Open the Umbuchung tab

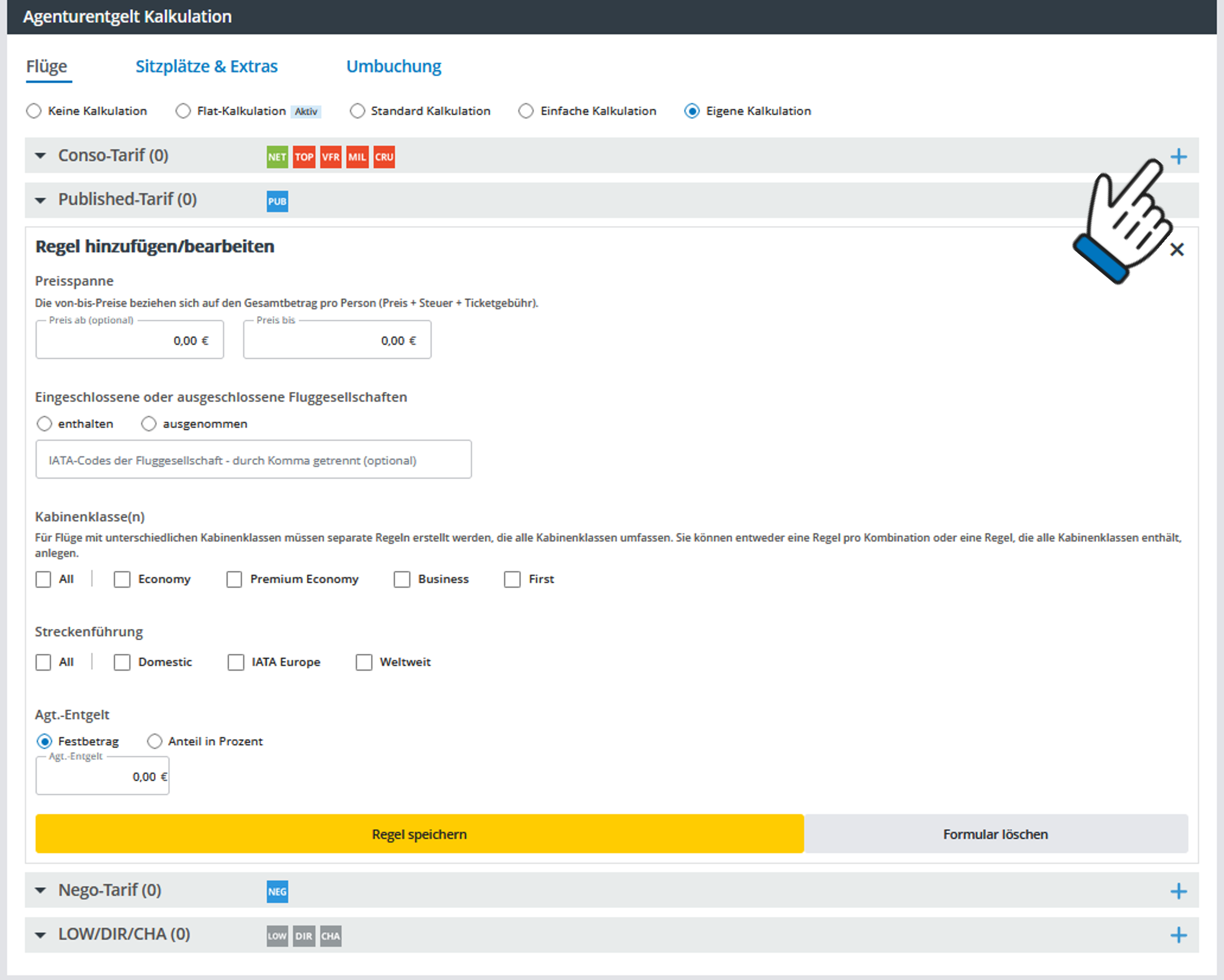[393, 66]
